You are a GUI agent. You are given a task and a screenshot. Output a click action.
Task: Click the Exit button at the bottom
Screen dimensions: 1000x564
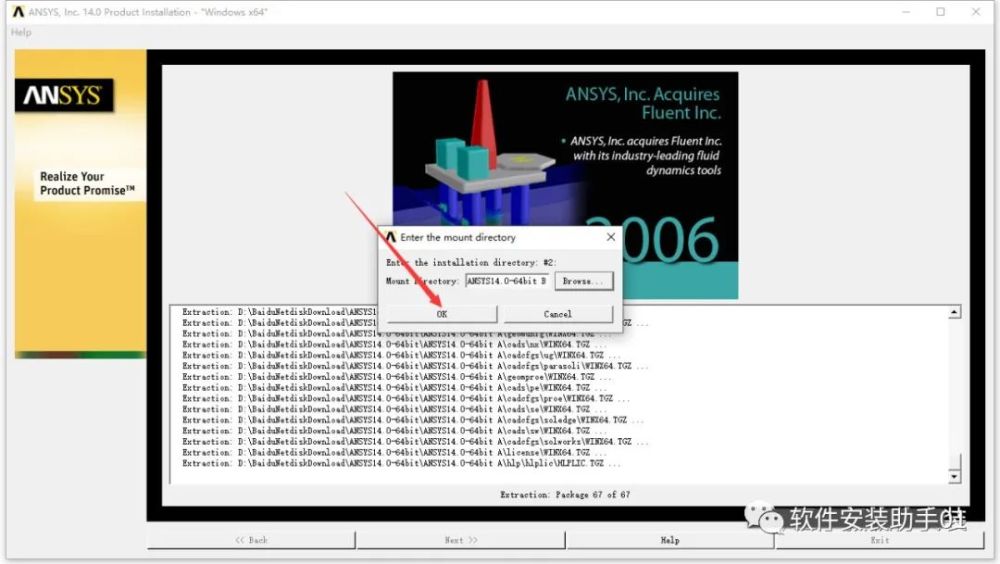click(879, 540)
